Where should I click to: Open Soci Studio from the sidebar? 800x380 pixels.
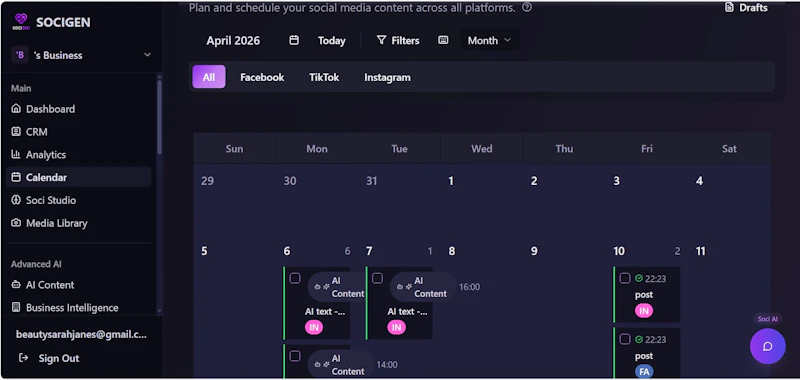point(79,200)
